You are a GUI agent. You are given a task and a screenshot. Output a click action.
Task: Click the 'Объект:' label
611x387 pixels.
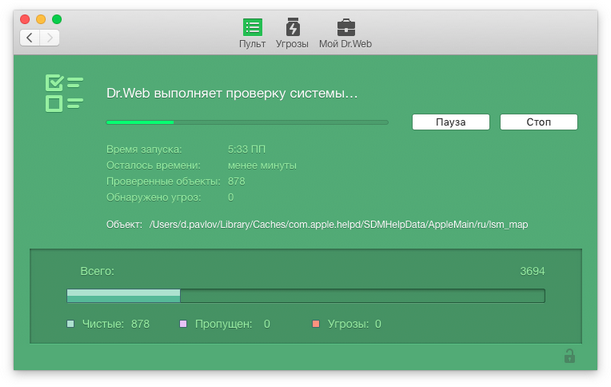point(124,224)
